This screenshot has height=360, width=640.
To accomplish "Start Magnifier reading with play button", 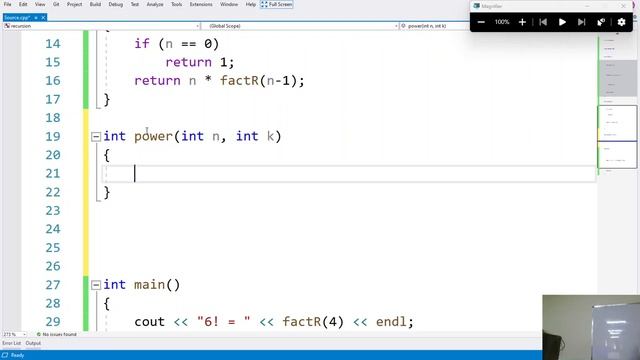I will (x=562, y=22).
